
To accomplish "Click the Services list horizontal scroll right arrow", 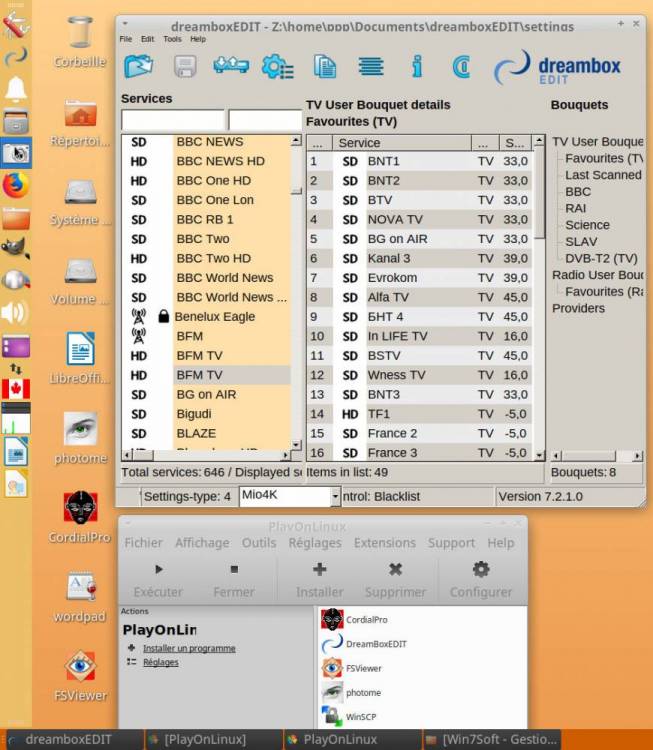I will pyautogui.click(x=286, y=455).
